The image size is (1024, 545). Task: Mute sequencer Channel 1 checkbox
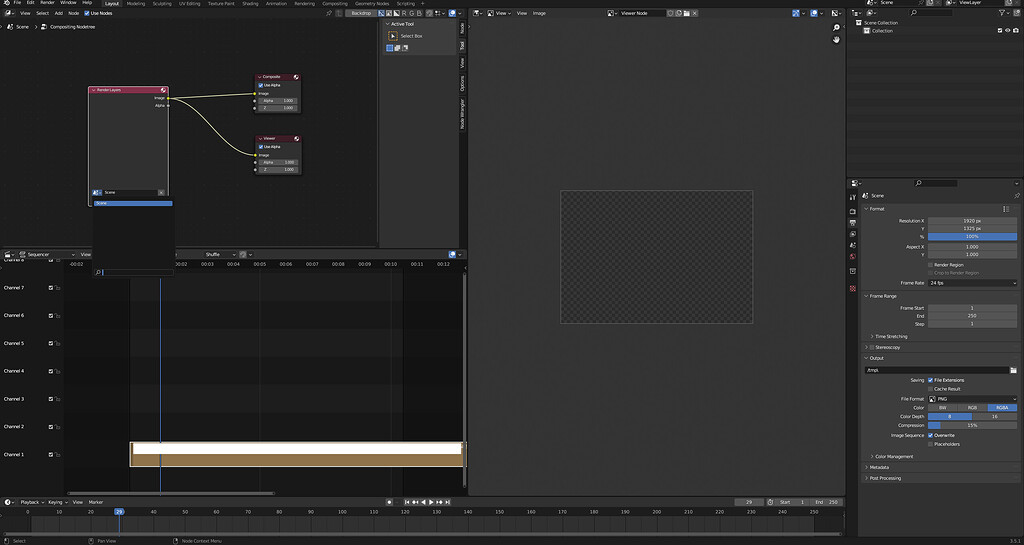[51, 454]
